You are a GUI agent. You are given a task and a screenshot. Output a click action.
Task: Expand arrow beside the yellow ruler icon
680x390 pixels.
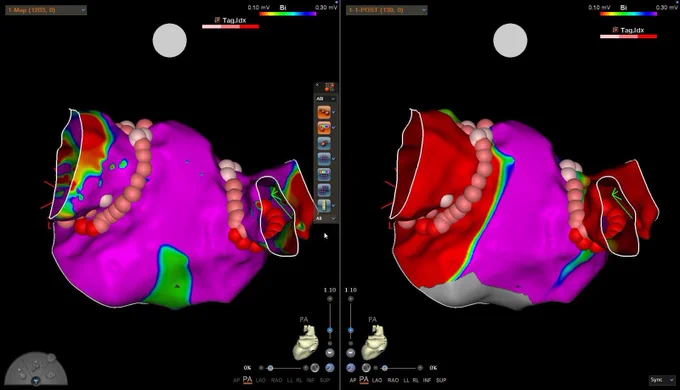click(x=333, y=206)
